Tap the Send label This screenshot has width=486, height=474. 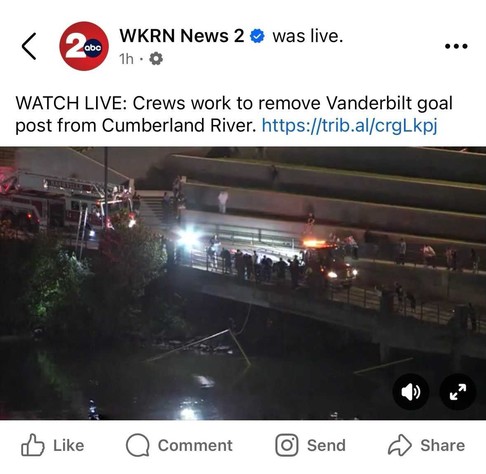pyautogui.click(x=326, y=445)
